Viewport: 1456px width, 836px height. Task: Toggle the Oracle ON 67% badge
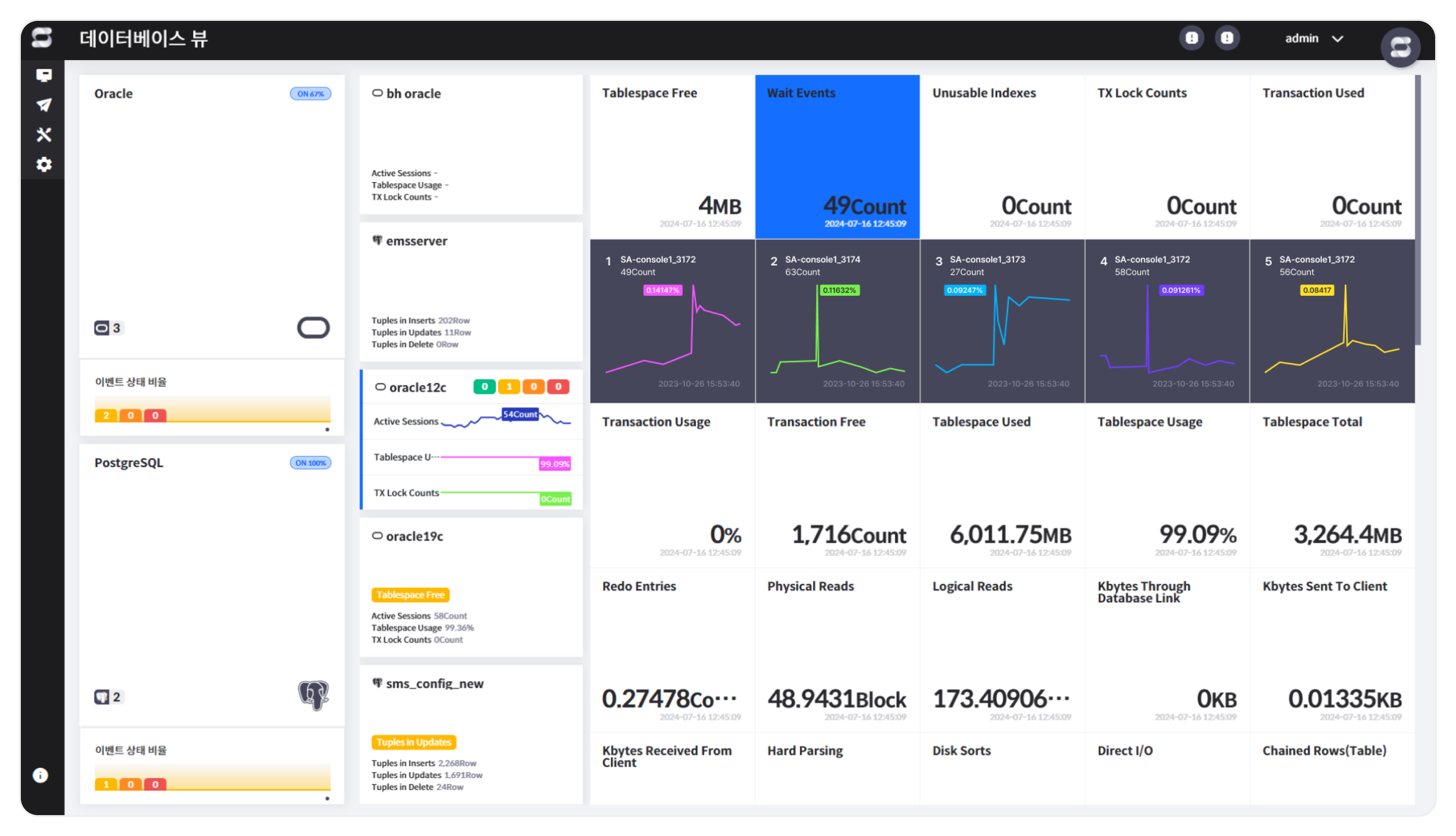coord(310,93)
